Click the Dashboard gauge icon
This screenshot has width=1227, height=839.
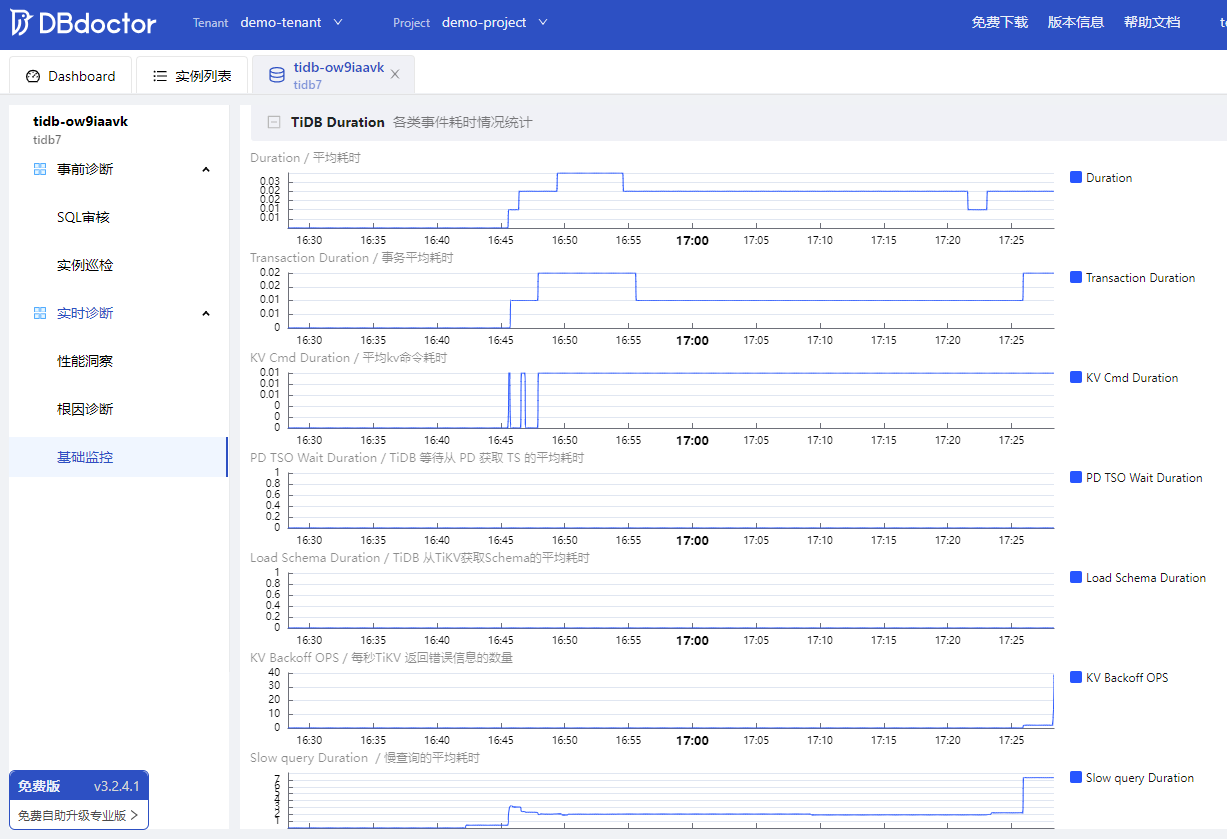click(x=33, y=76)
